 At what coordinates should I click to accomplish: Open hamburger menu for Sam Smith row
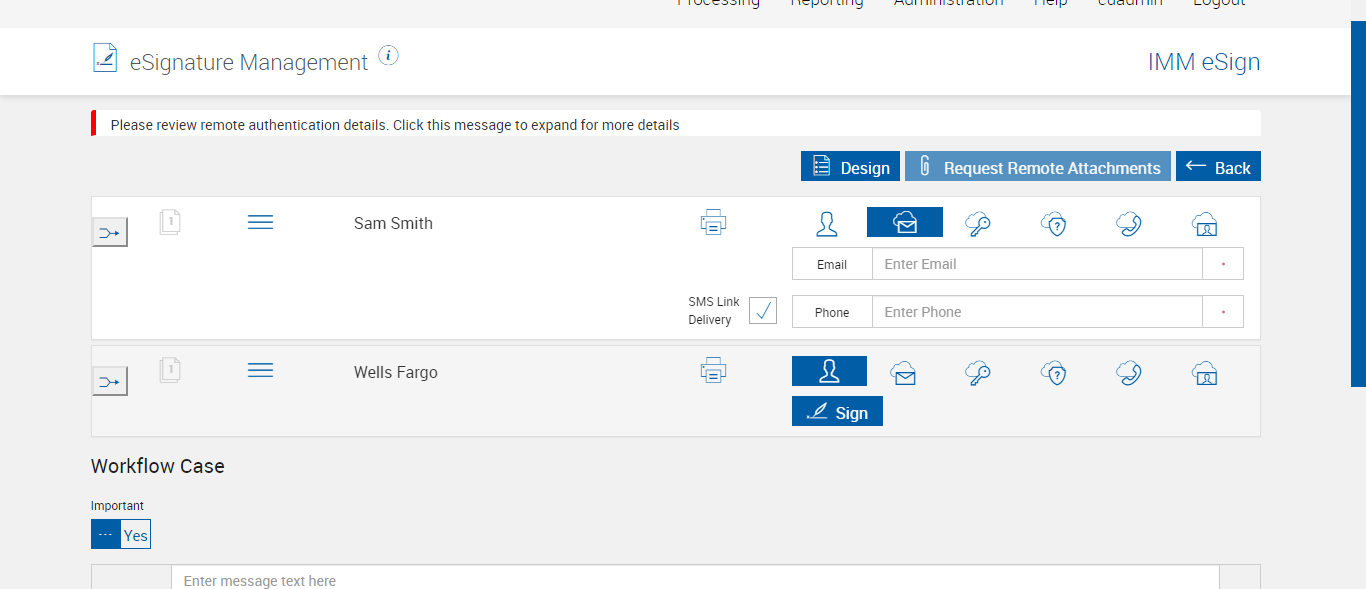[260, 222]
